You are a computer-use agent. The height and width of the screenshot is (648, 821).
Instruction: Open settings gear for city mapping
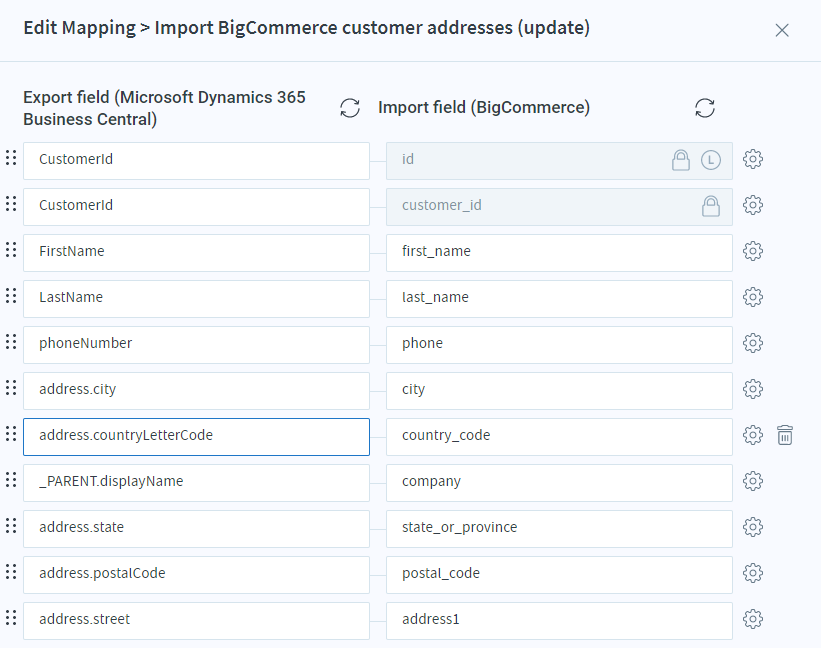click(x=752, y=389)
